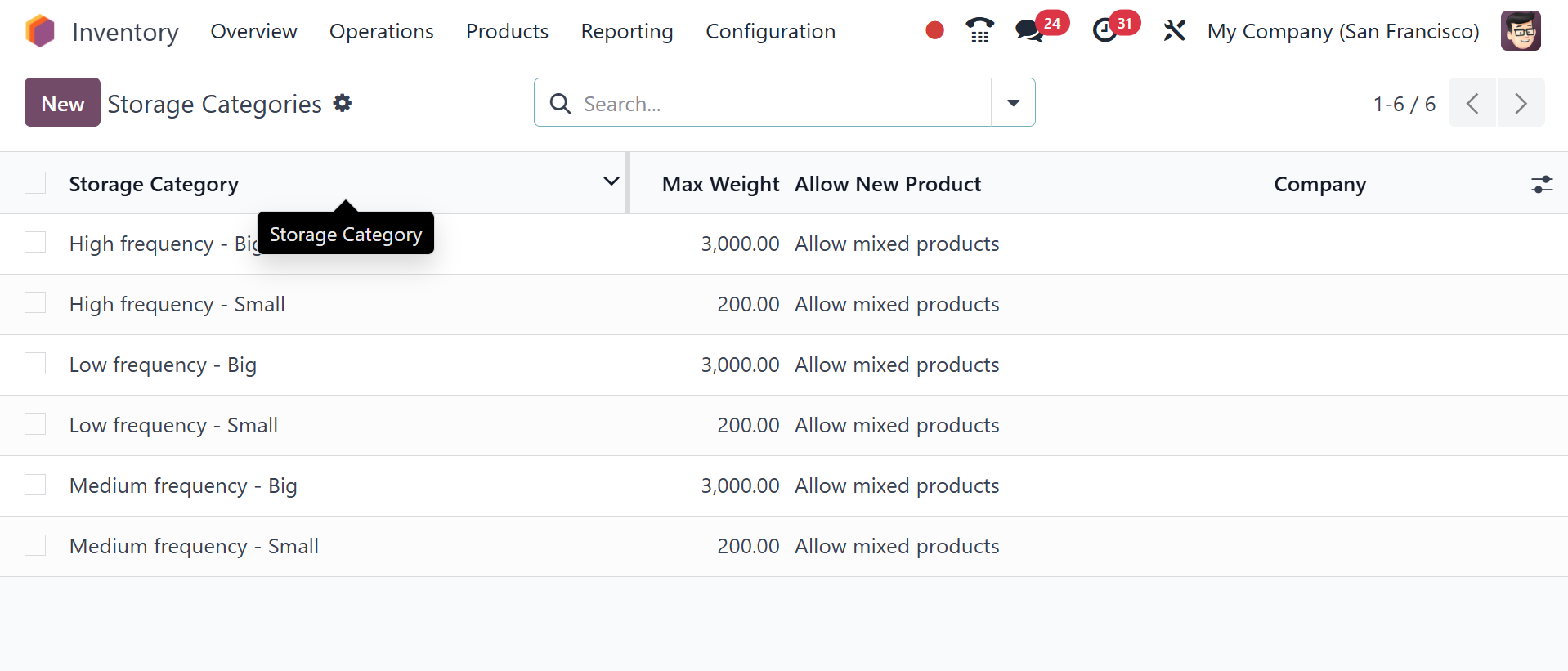Open the chat messages icon
Viewport: 1568px width, 671px height.
(1028, 31)
